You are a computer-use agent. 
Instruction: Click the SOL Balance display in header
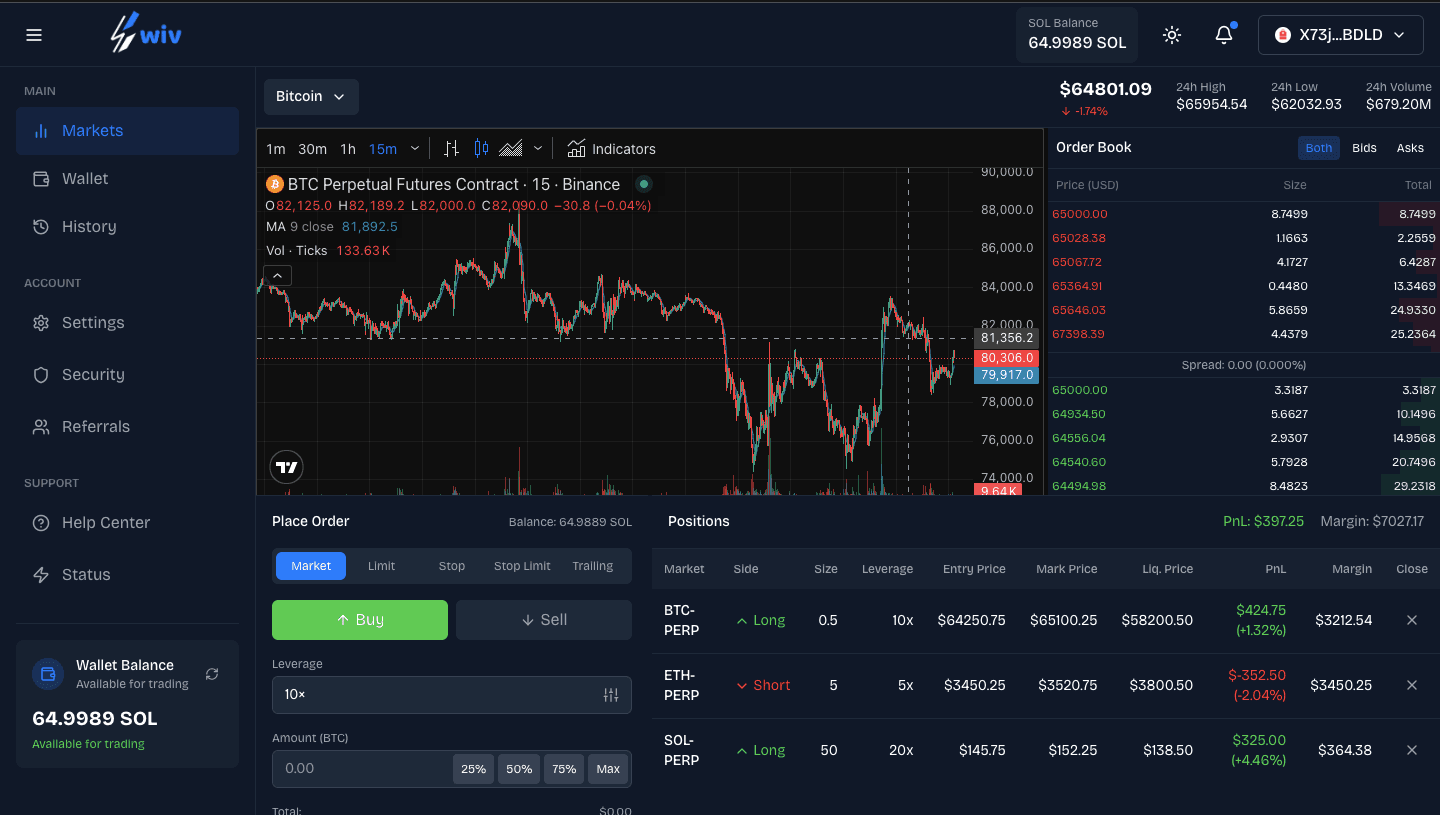coord(1077,35)
